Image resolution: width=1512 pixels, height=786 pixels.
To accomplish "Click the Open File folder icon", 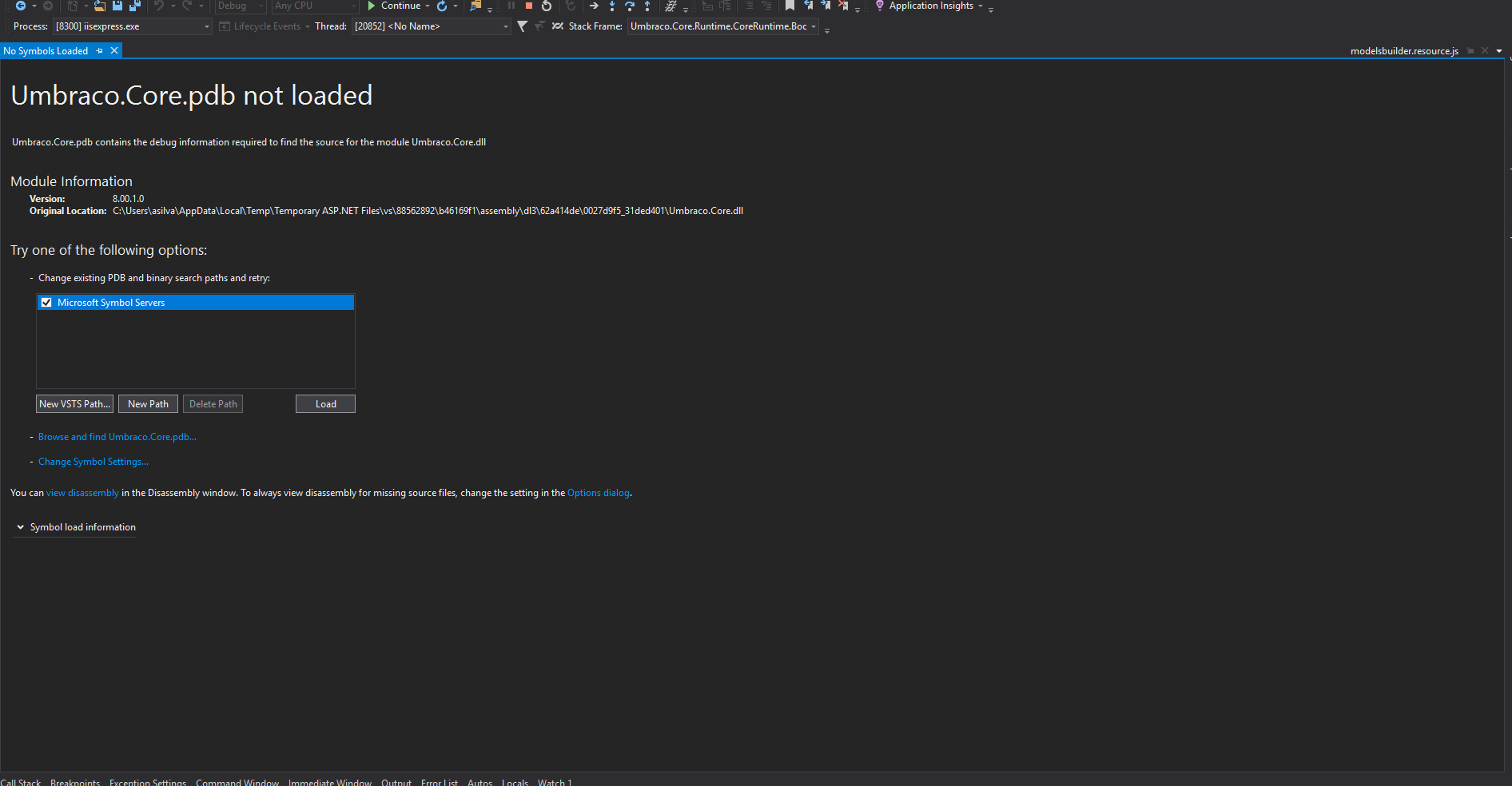I will tap(100, 6).
